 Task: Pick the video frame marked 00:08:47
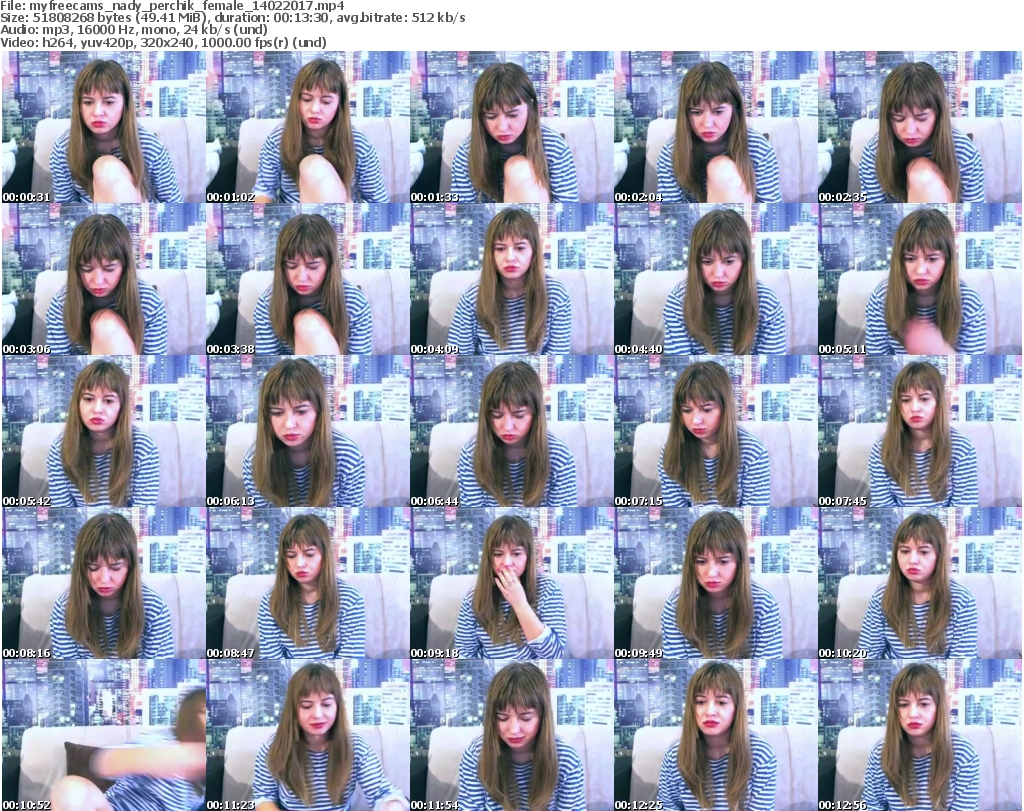308,583
